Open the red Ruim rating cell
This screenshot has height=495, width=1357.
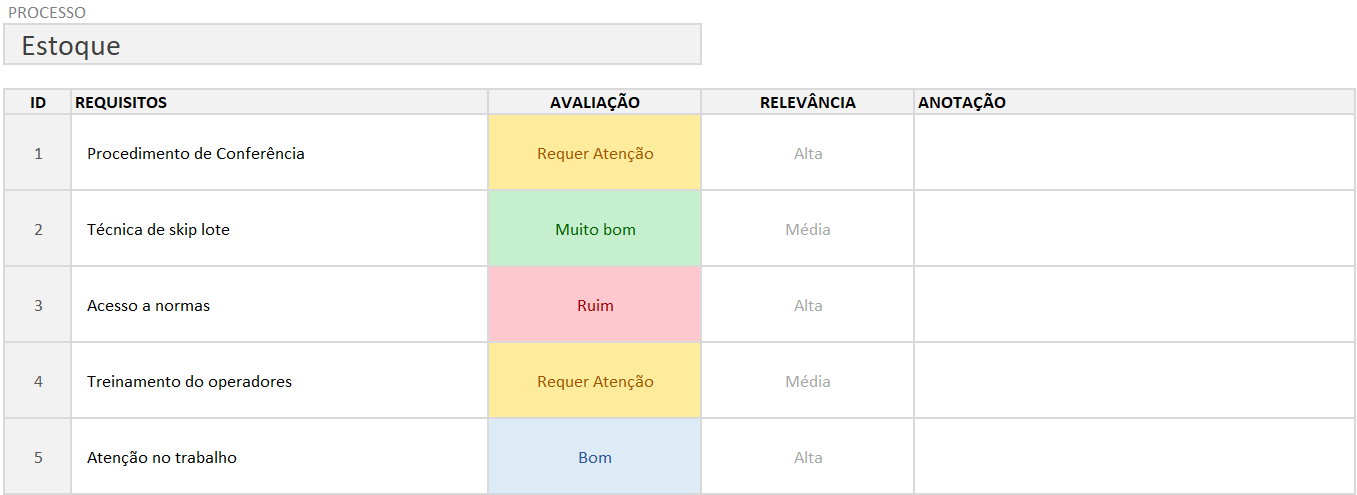coord(595,306)
